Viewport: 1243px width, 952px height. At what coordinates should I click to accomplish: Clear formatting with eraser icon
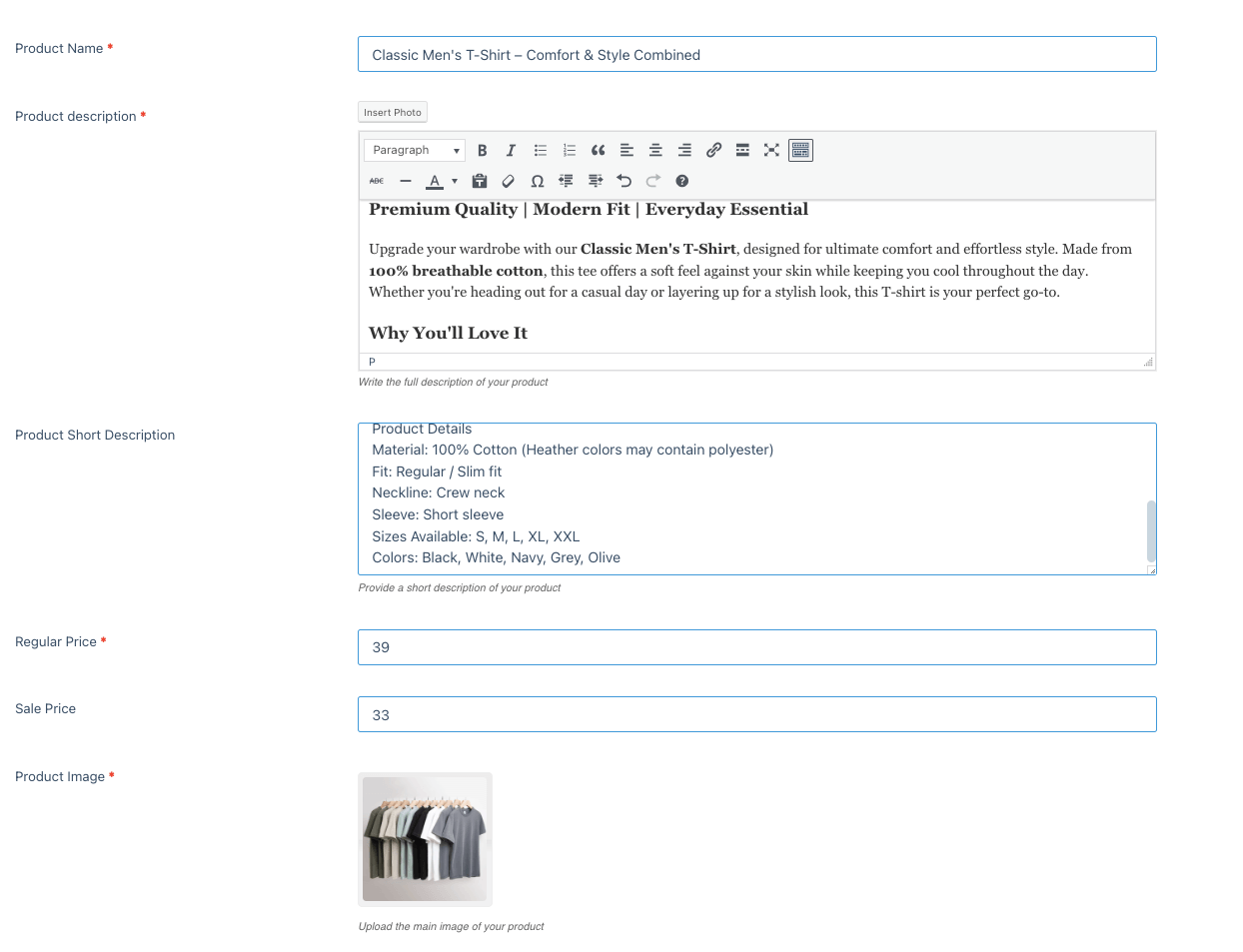point(509,181)
